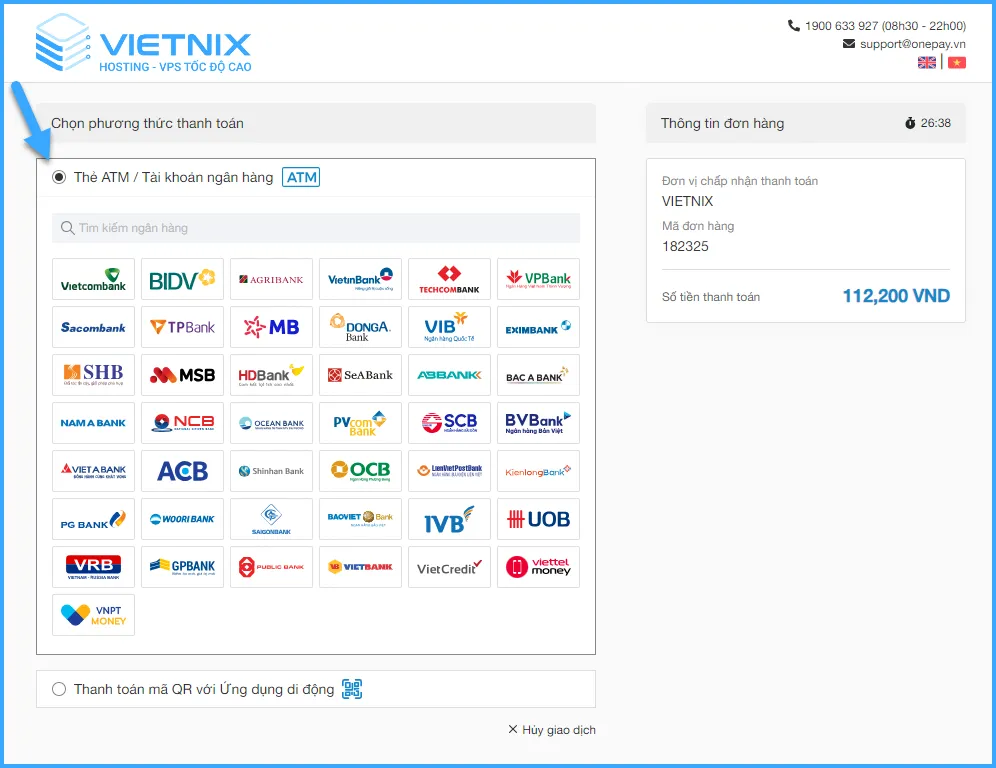Click the support@onepay.vn email link

(912, 44)
